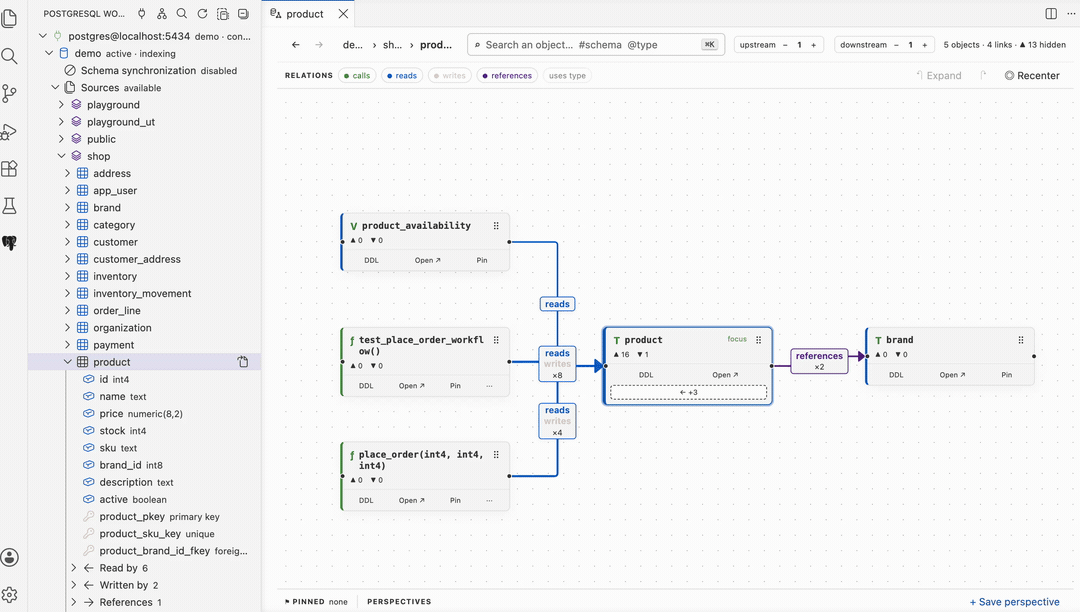Toggle the writes relation filter

(x=450, y=76)
